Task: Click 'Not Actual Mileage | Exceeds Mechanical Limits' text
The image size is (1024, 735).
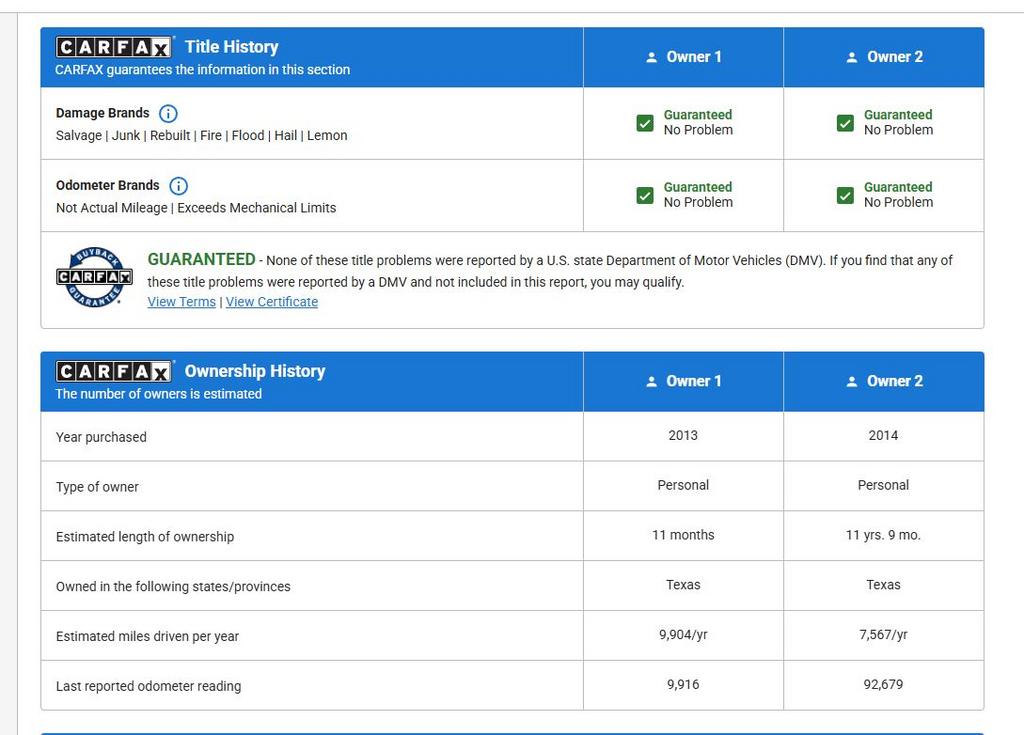Action: [x=196, y=208]
